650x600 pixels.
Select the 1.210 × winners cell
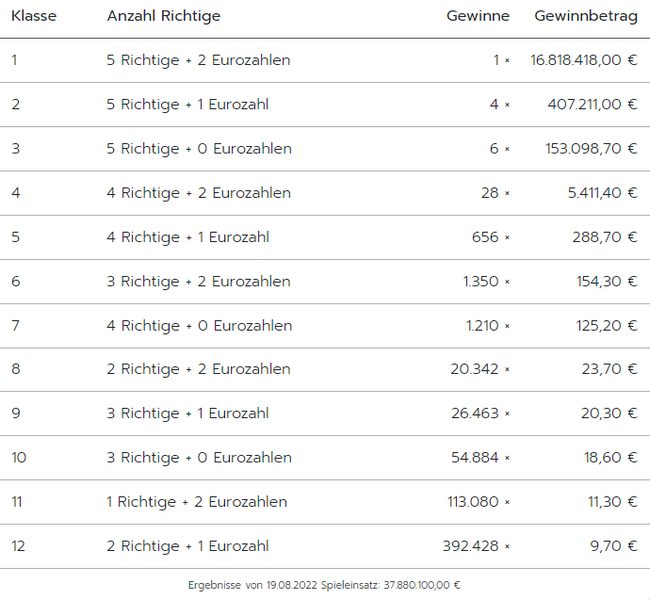(488, 326)
